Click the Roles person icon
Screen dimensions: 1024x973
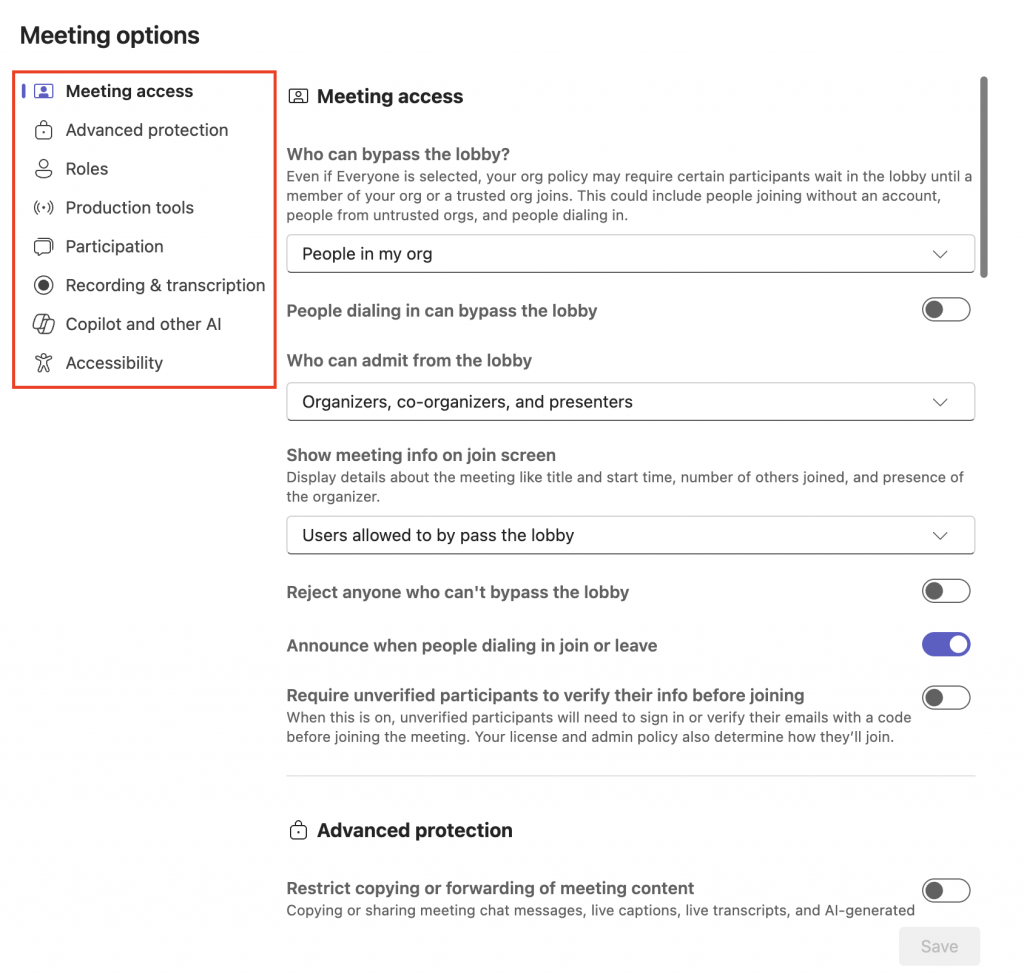point(43,169)
